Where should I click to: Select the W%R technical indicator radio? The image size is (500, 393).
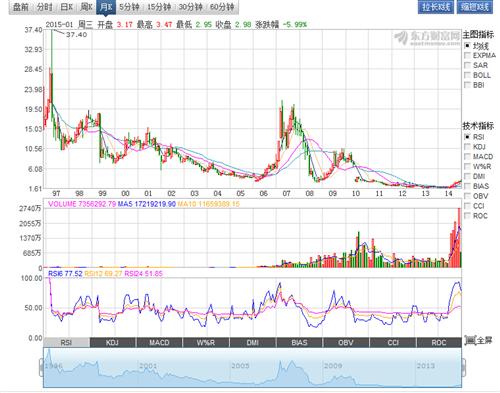click(x=468, y=166)
